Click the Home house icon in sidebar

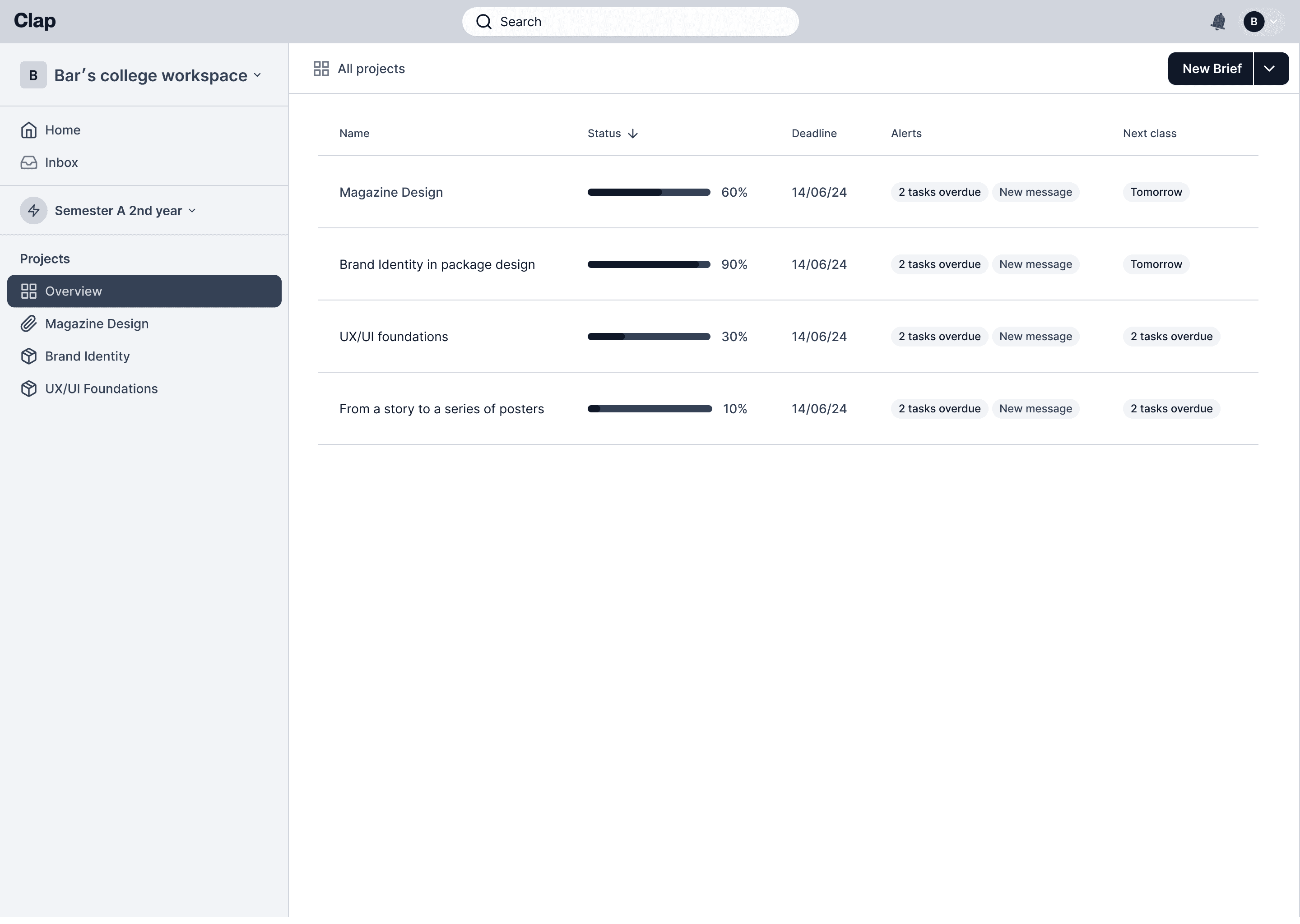pos(28,130)
